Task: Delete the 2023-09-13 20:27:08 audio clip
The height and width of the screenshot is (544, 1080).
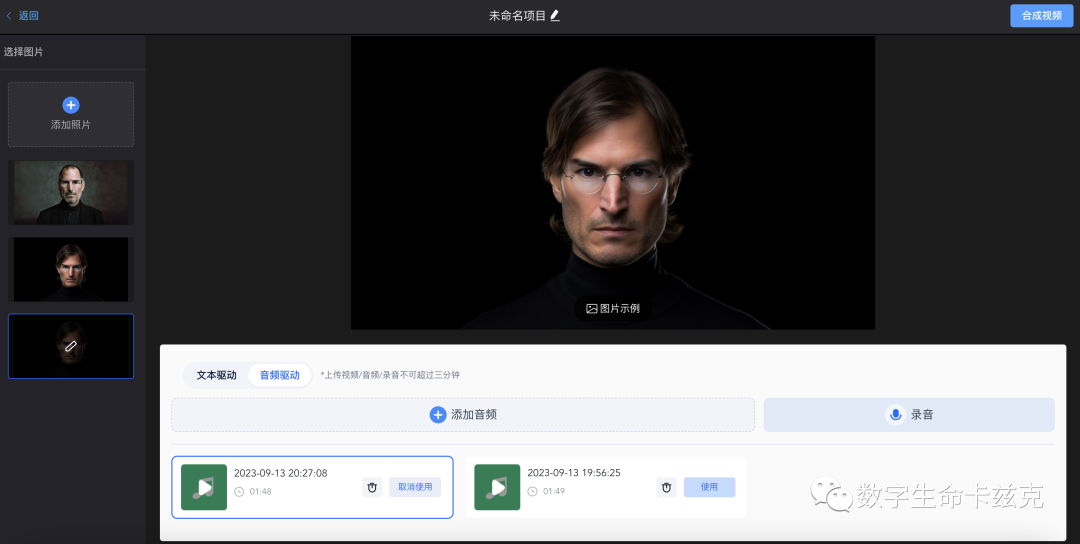Action: point(372,487)
